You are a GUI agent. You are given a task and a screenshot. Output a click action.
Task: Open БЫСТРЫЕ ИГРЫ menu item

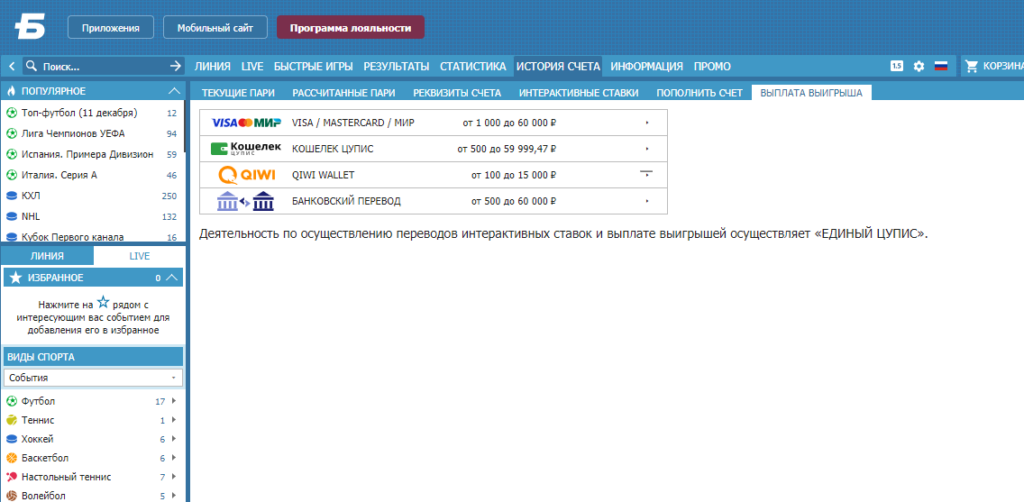click(x=313, y=66)
